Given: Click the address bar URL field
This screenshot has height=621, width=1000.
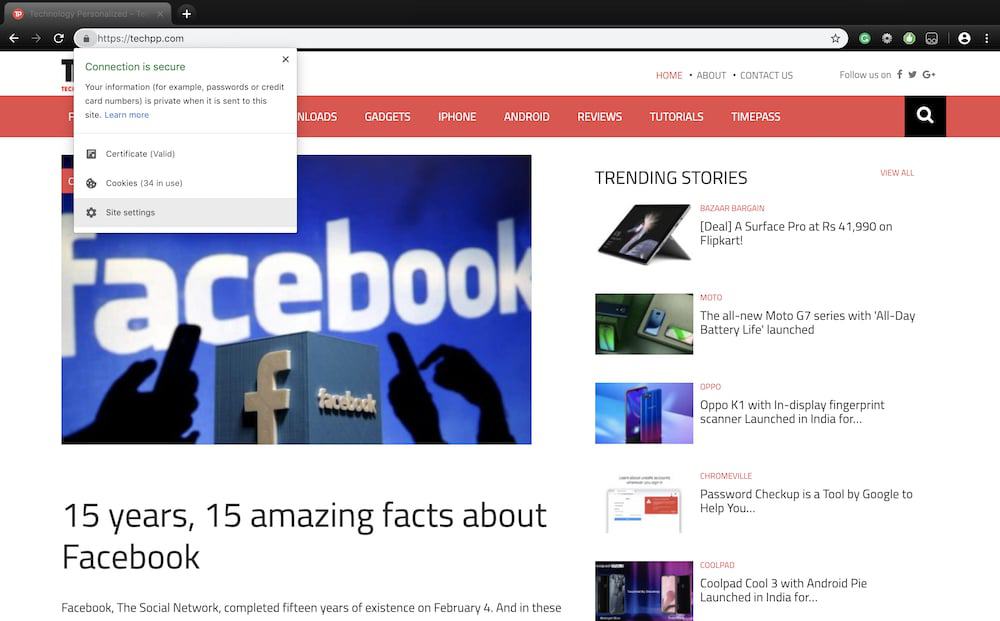Looking at the screenshot, I should 459,38.
